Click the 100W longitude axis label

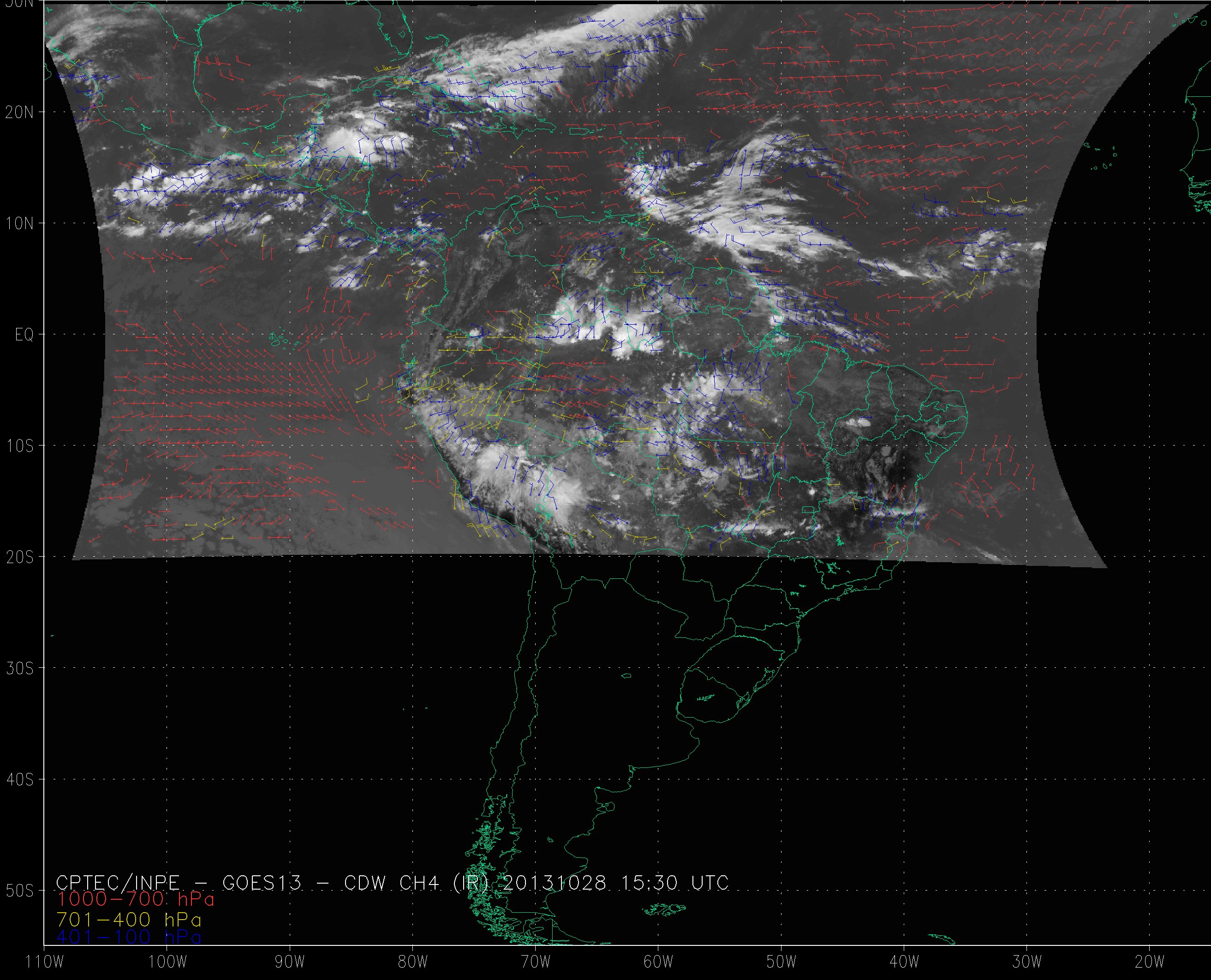pyautogui.click(x=167, y=962)
